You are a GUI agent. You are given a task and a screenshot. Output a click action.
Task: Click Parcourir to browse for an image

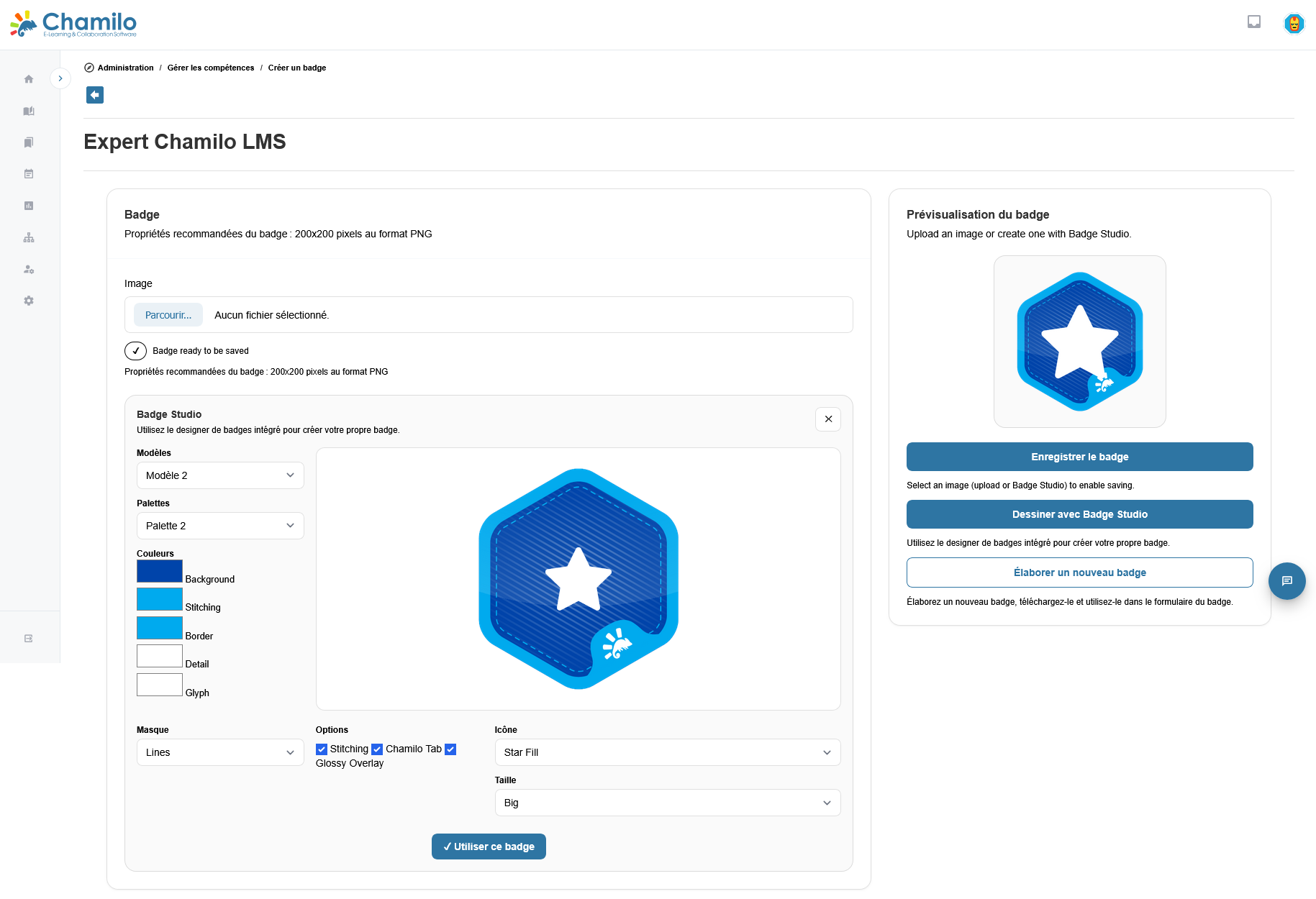168,315
